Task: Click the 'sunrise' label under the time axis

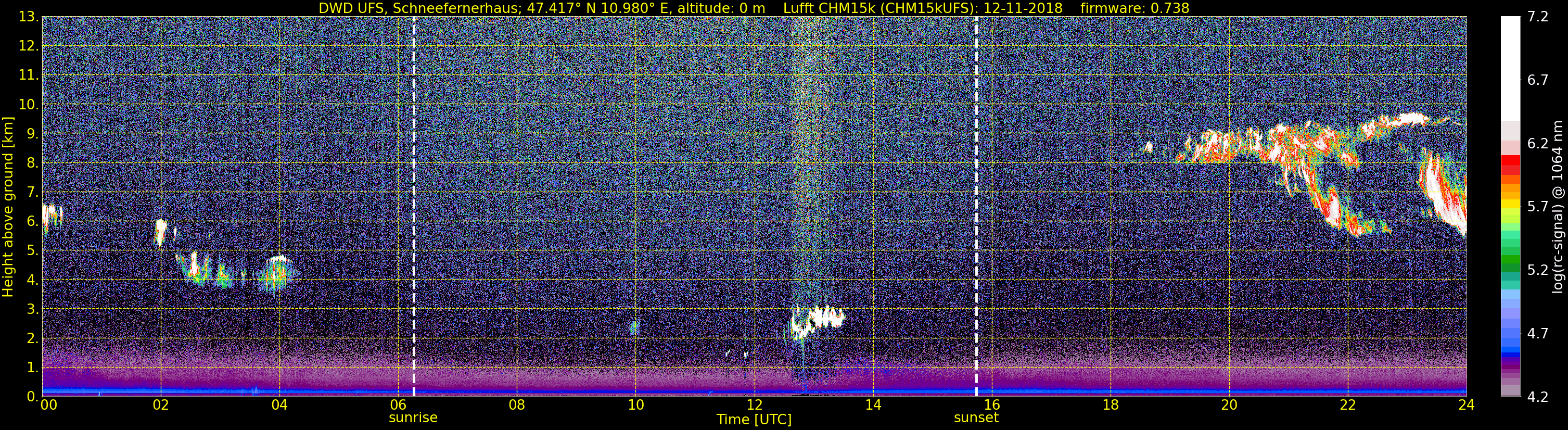Action: 413,418
